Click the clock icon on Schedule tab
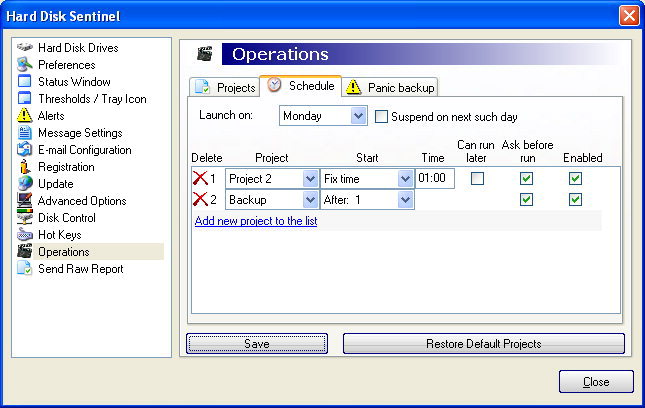Image resolution: width=645 pixels, height=408 pixels. click(274, 86)
